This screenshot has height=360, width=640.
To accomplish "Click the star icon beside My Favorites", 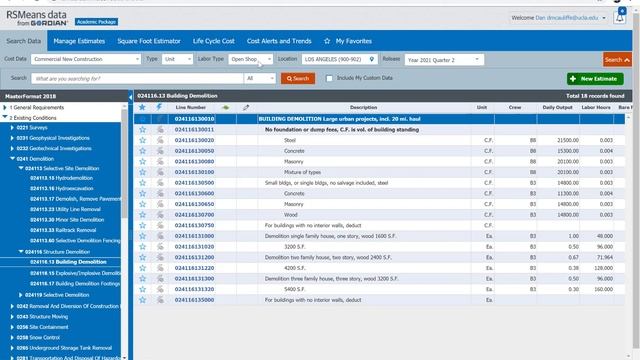I will coord(327,41).
